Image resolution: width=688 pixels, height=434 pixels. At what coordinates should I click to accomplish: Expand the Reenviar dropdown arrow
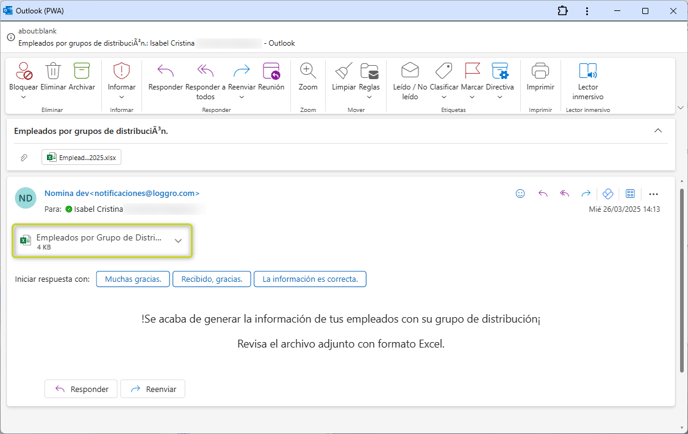point(241,97)
